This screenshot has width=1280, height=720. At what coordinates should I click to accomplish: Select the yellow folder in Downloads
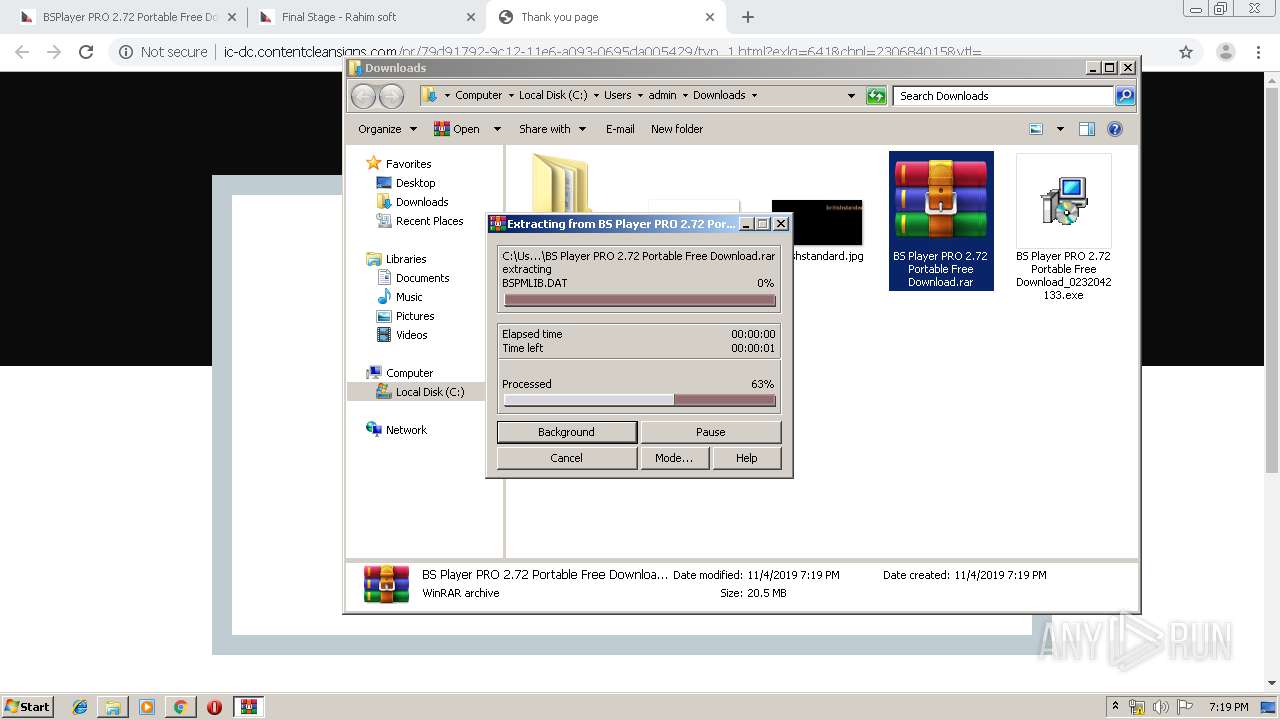(560, 182)
